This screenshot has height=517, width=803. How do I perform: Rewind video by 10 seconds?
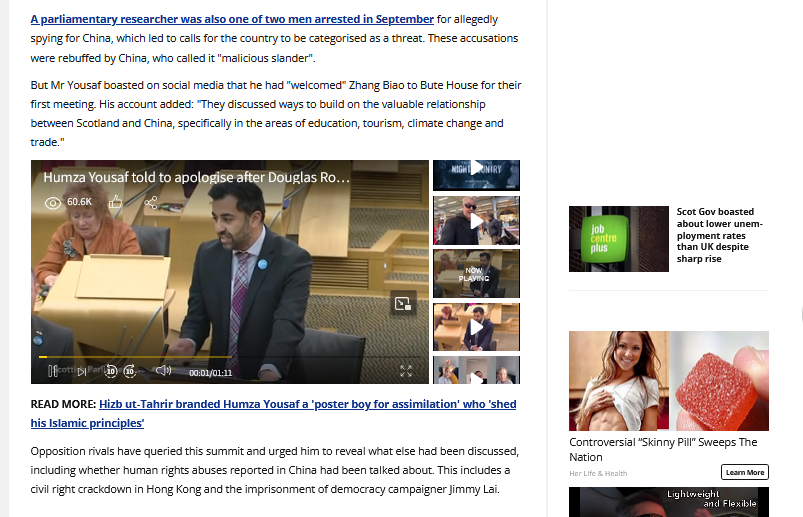[x=111, y=371]
